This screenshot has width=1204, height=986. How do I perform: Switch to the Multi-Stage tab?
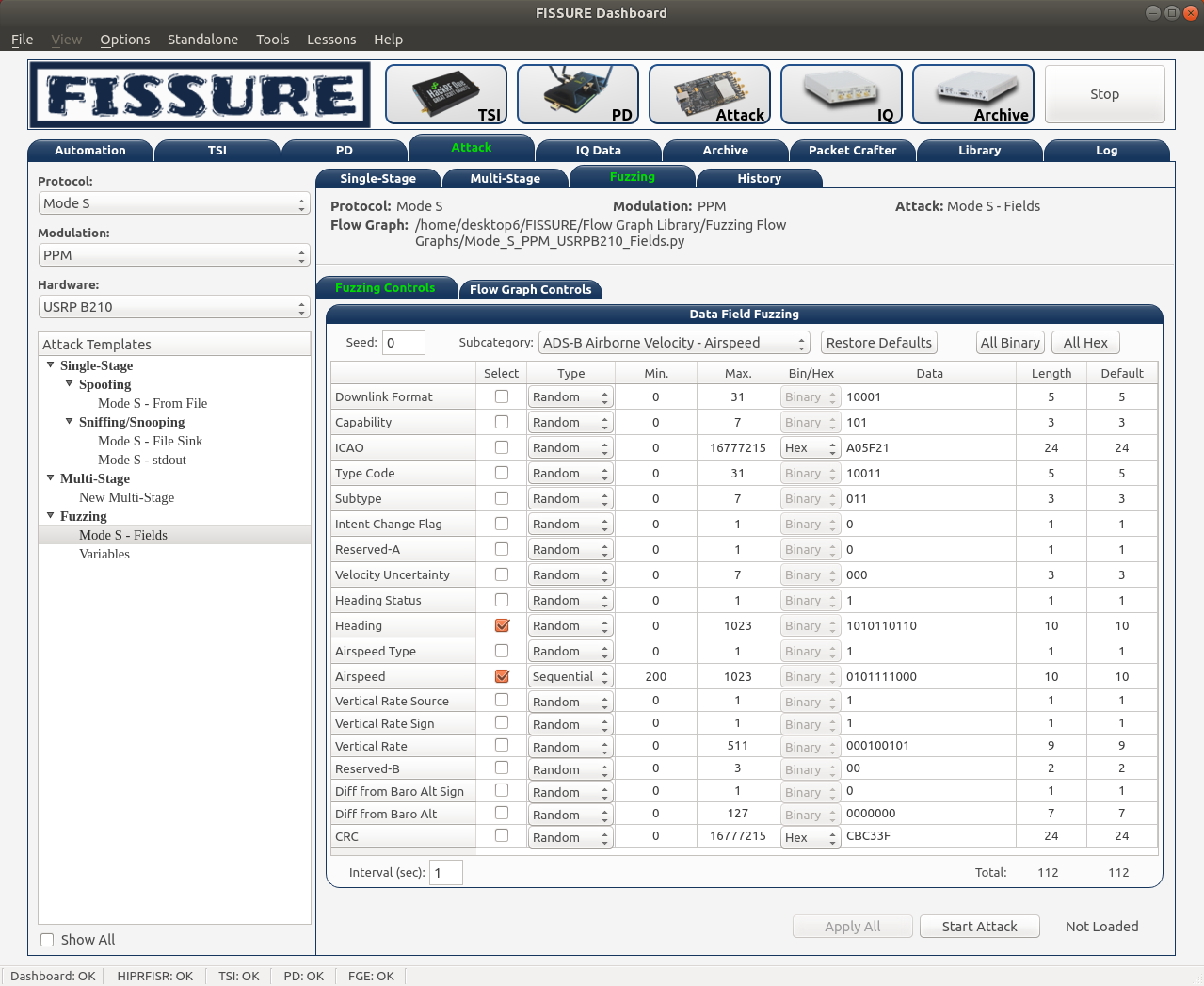pyautogui.click(x=506, y=178)
